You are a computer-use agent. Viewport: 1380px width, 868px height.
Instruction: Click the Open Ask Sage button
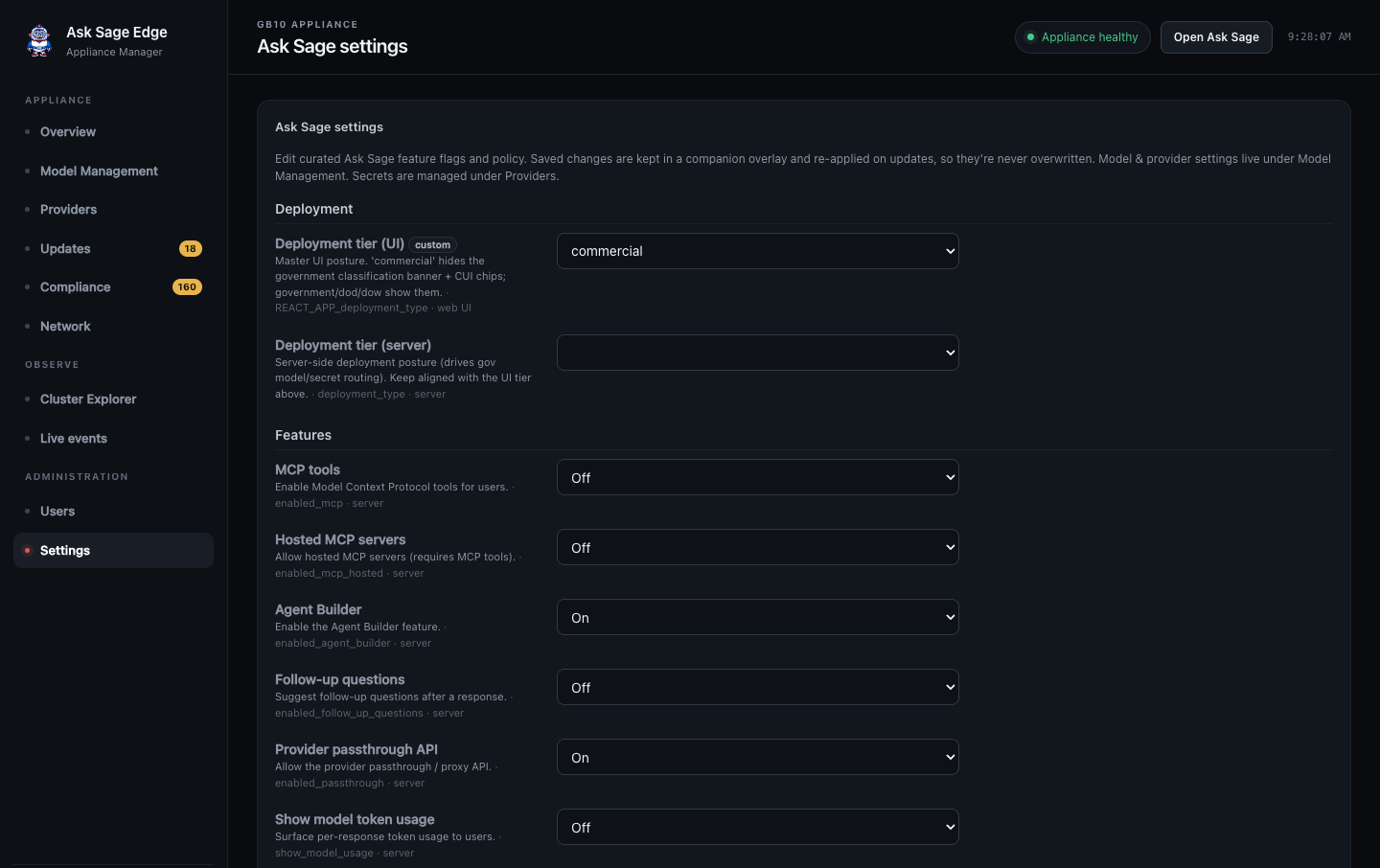1216,37
